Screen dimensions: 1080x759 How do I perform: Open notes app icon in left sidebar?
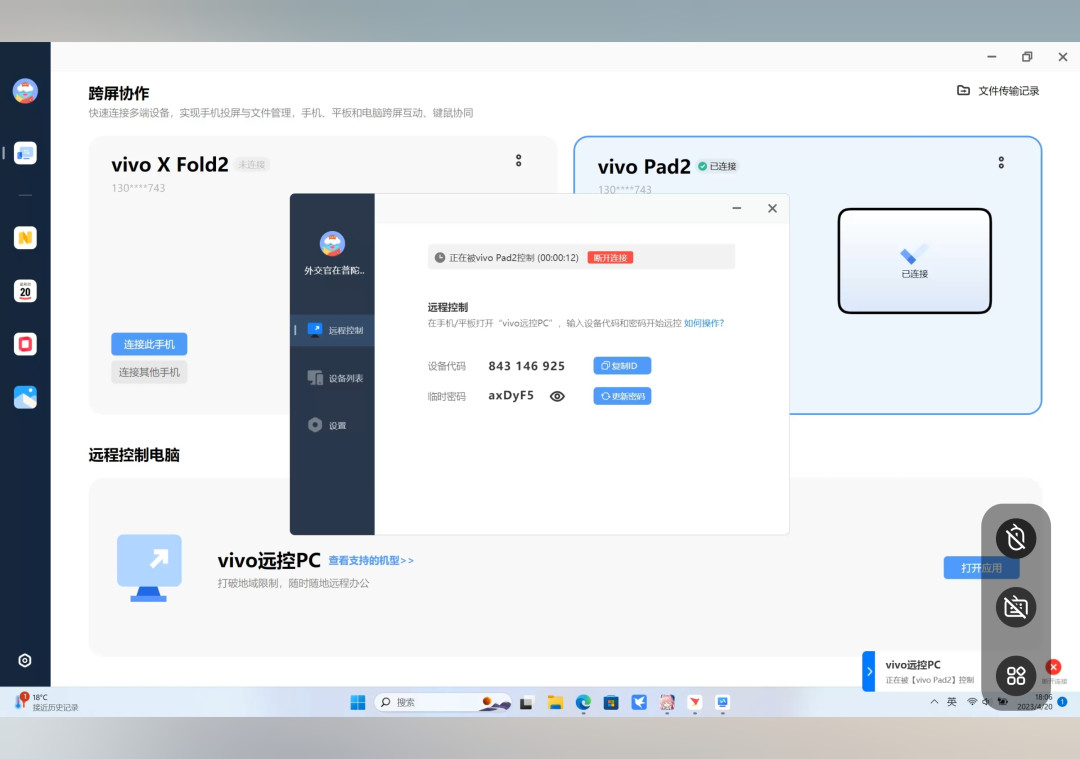[x=25, y=238]
